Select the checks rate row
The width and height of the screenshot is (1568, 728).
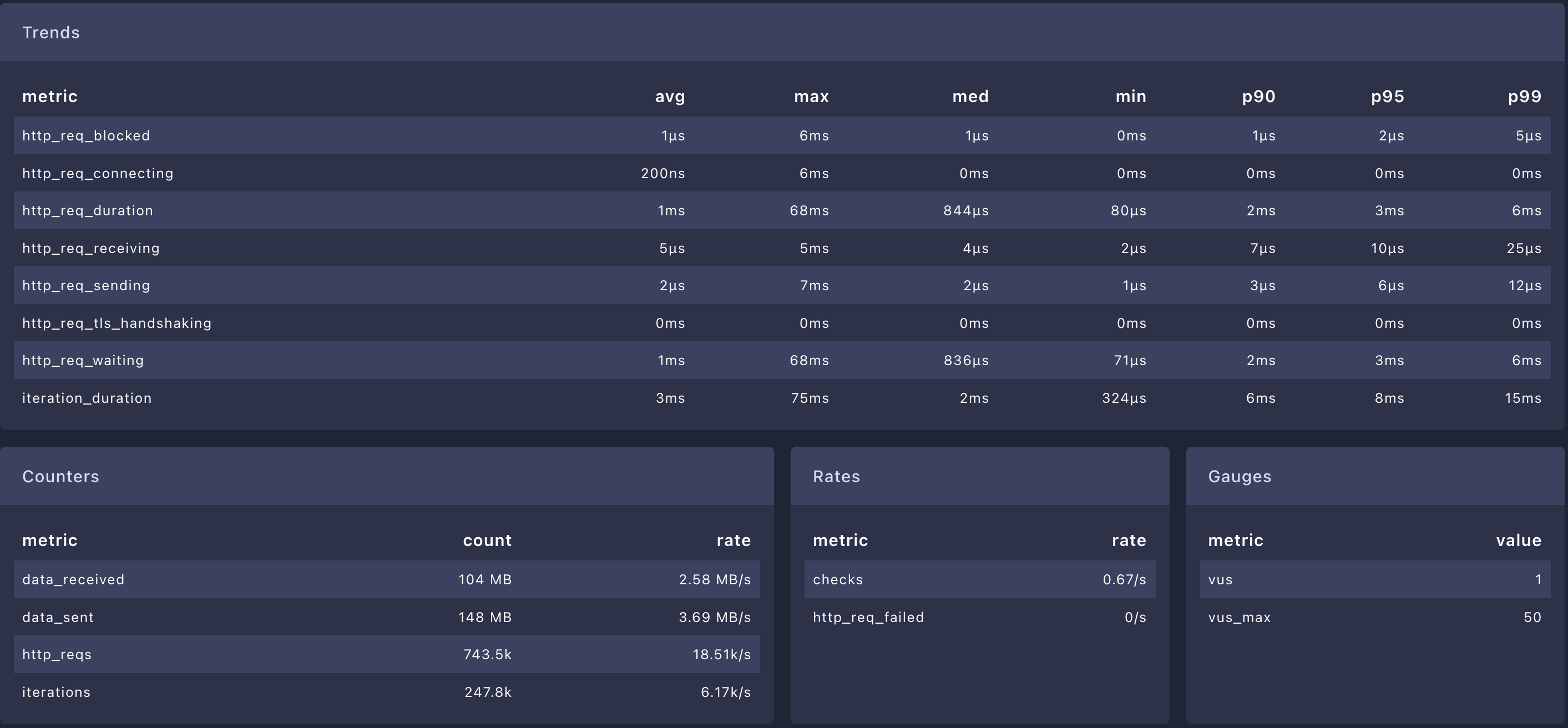pyautogui.click(x=980, y=579)
